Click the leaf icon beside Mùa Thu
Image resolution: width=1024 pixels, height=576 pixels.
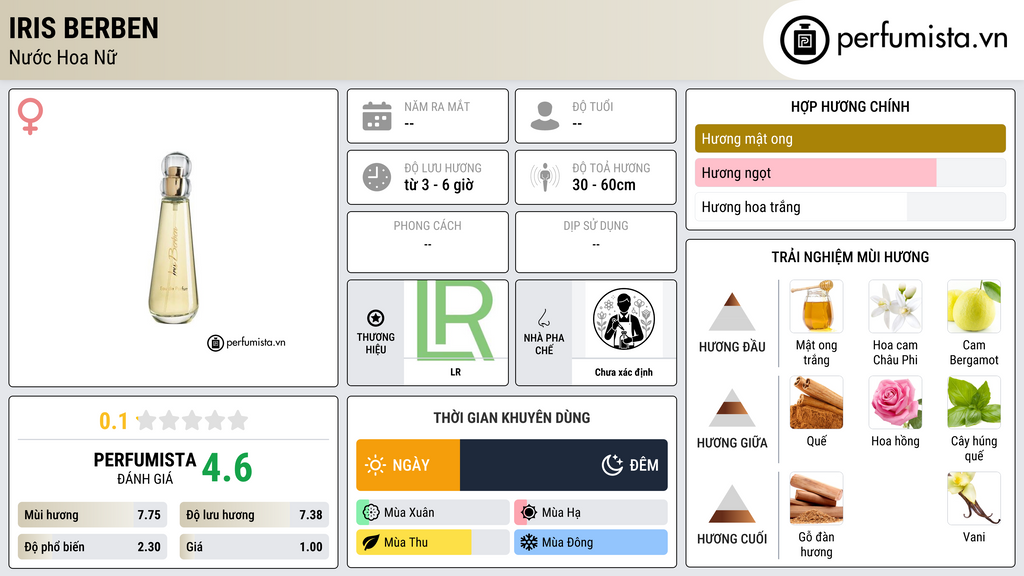pos(371,542)
